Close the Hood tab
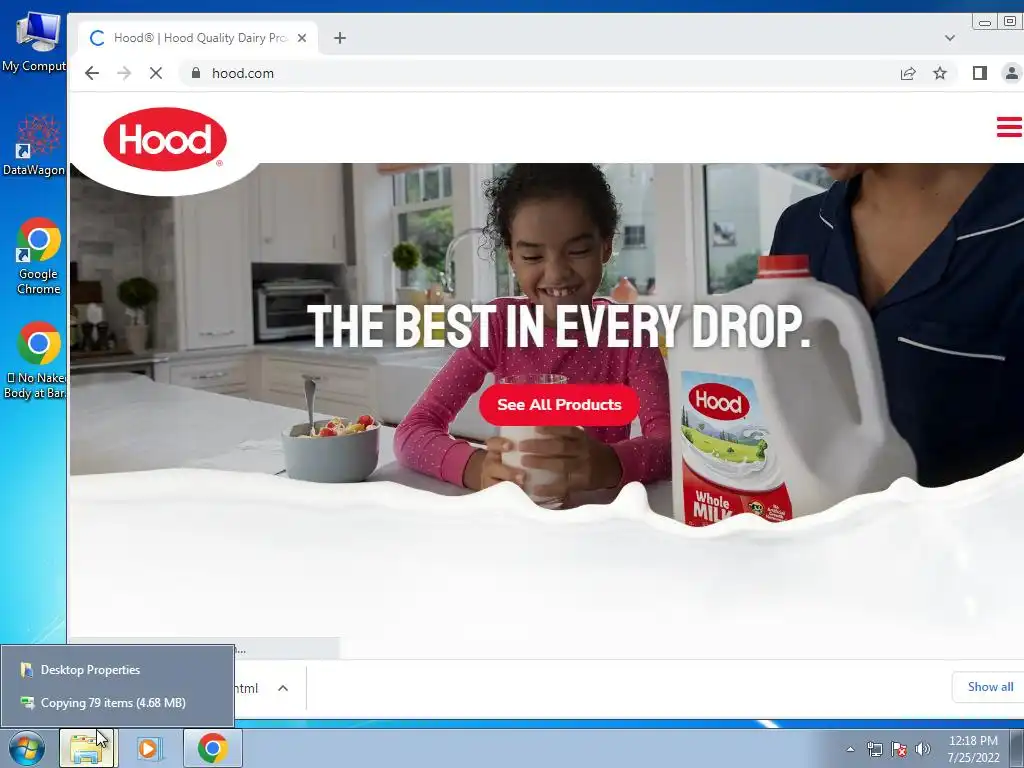 (302, 38)
